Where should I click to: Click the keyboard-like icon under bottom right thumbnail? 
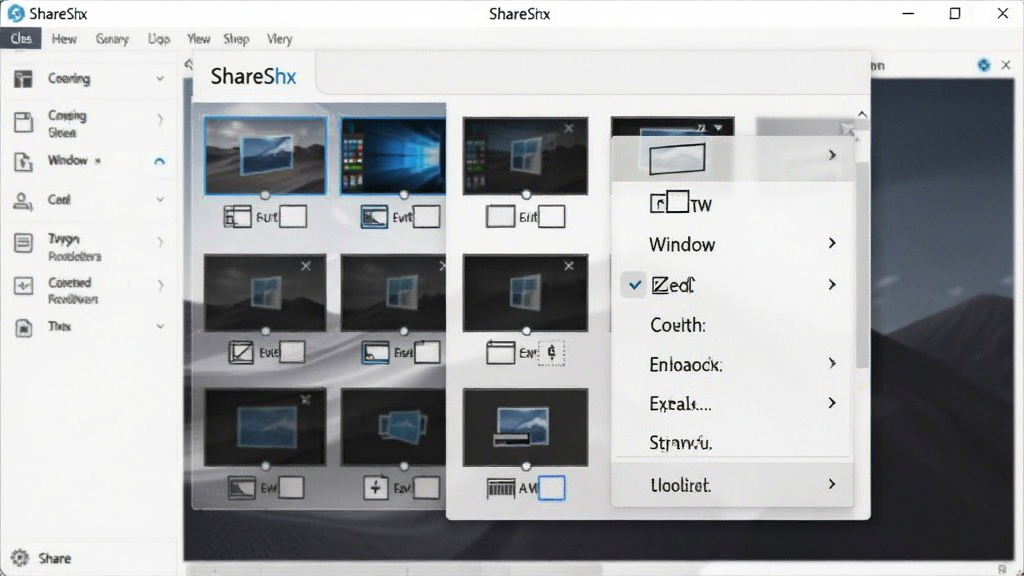coord(501,488)
